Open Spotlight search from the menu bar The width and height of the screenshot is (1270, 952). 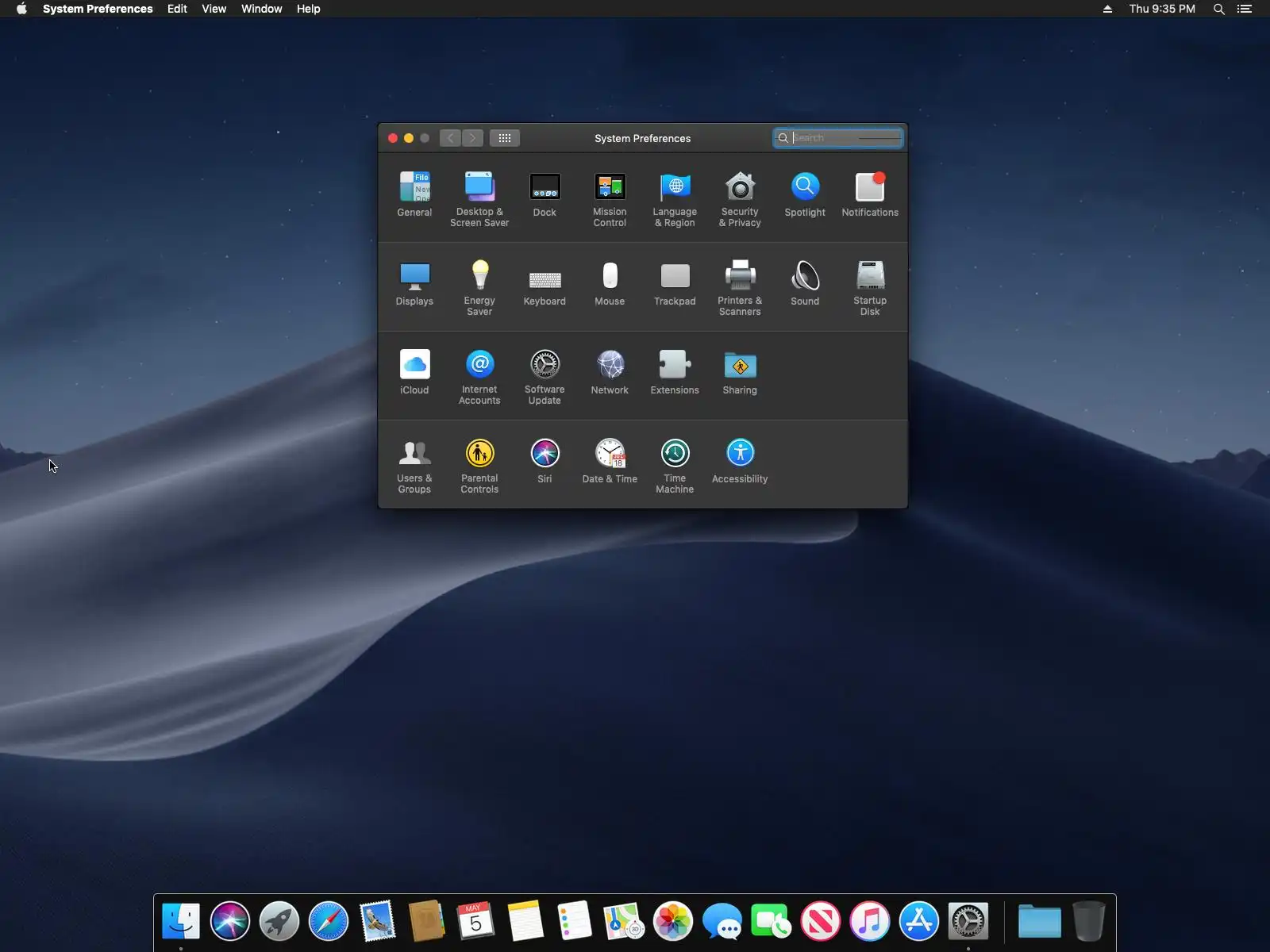pos(1218,9)
